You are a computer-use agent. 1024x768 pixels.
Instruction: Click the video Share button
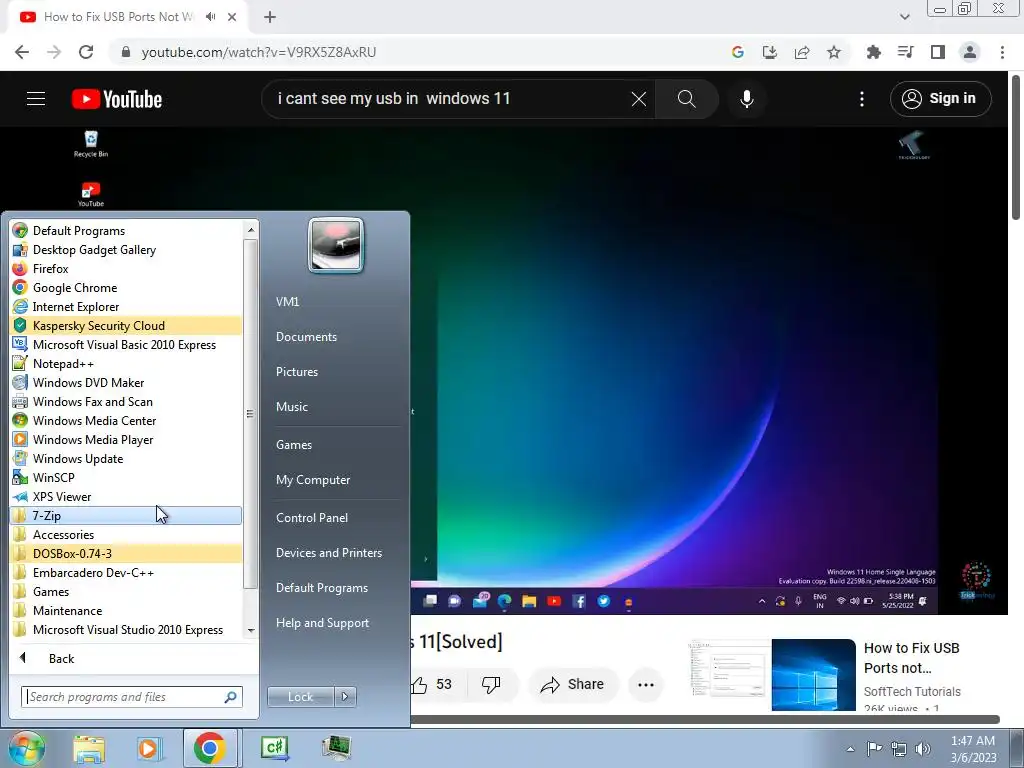coord(573,684)
